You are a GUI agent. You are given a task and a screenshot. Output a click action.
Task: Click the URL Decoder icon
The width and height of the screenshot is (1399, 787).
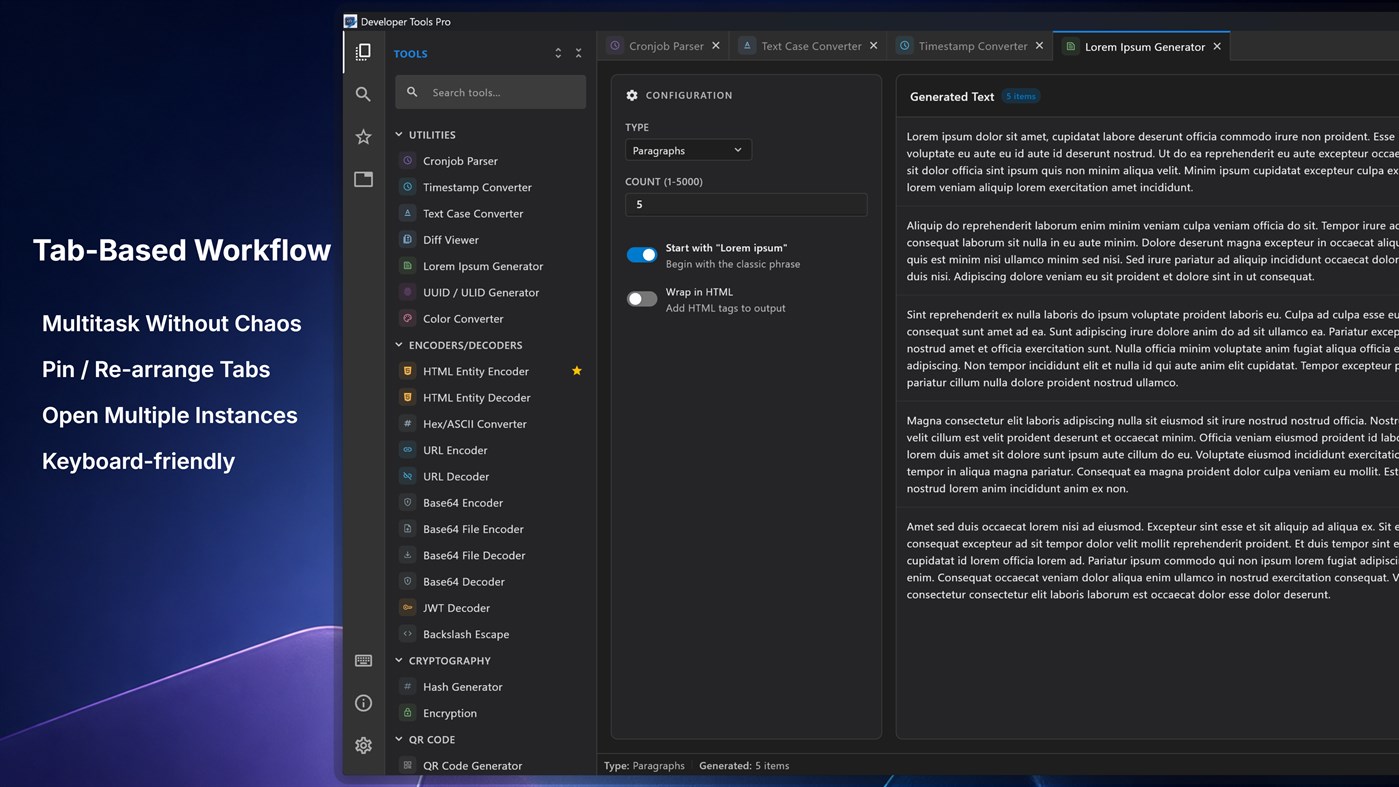click(x=407, y=476)
